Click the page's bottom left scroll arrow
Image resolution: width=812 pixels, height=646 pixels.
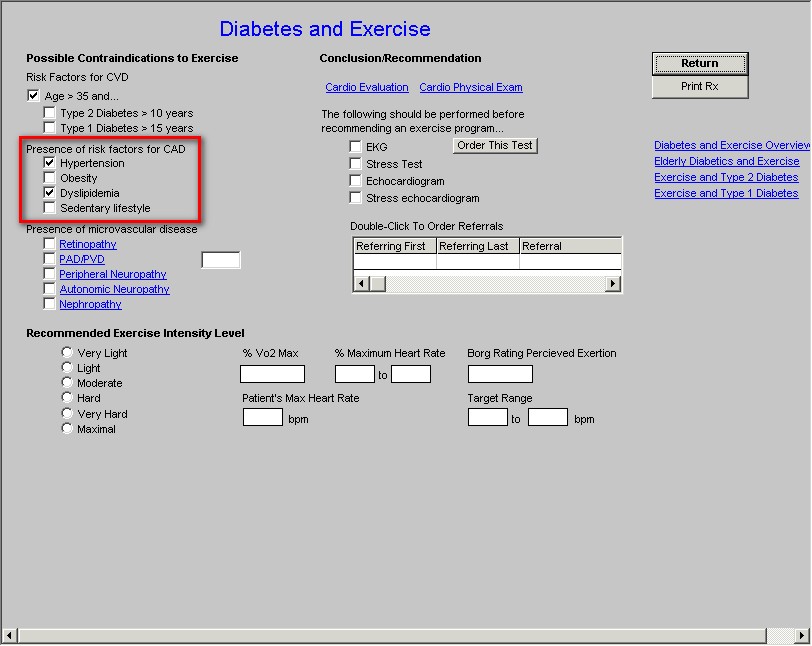point(9,636)
